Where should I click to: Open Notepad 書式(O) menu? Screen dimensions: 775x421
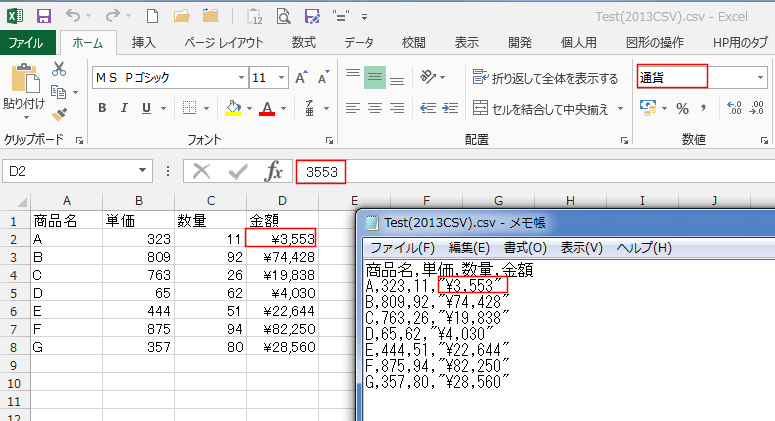(525, 248)
